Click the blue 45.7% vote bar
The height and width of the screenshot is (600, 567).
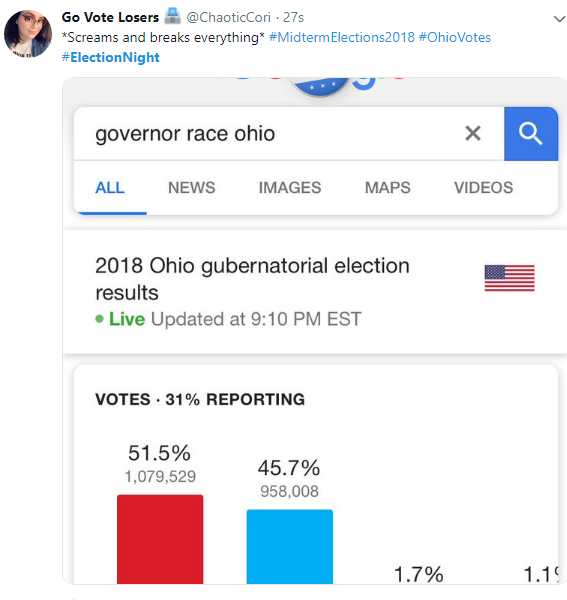tap(290, 546)
